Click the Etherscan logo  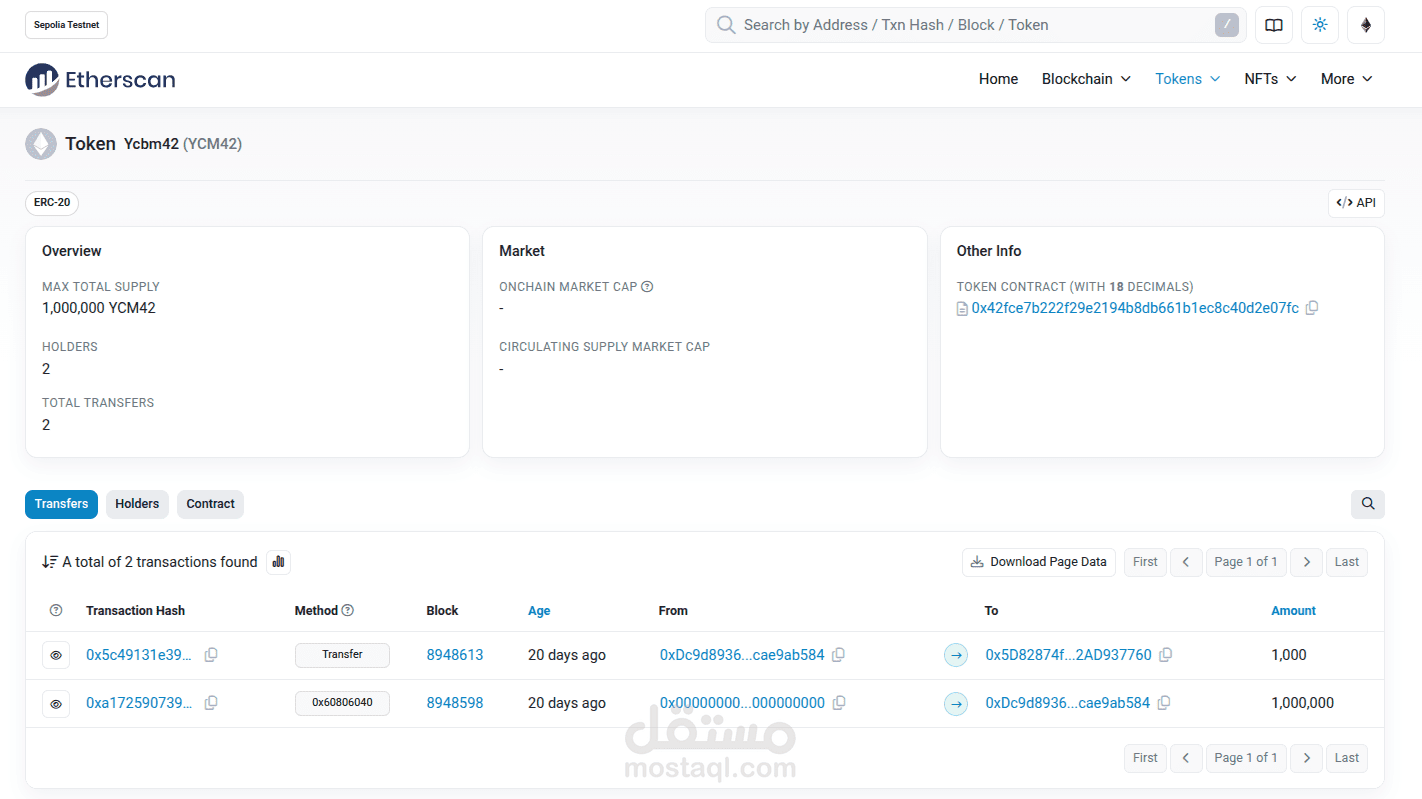(100, 80)
